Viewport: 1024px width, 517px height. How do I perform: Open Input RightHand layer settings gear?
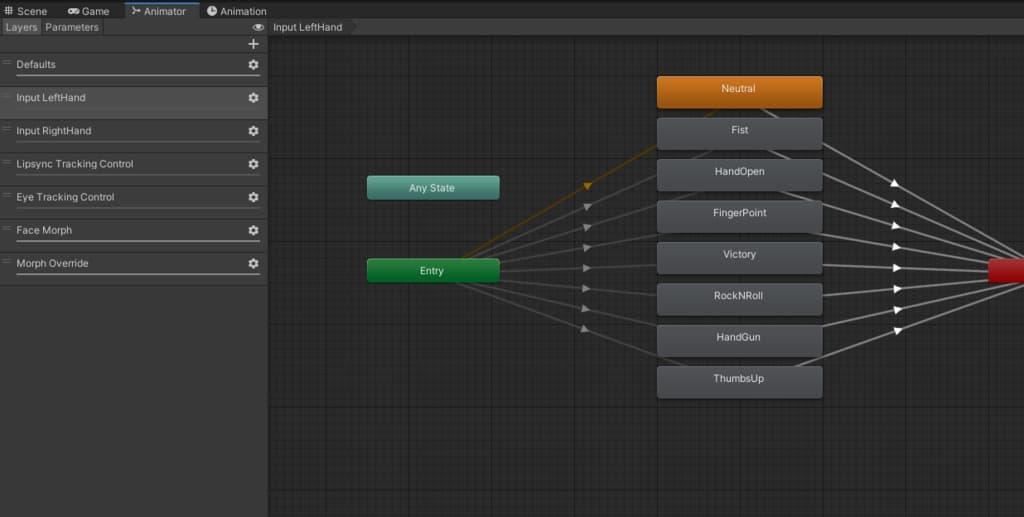[x=253, y=131]
